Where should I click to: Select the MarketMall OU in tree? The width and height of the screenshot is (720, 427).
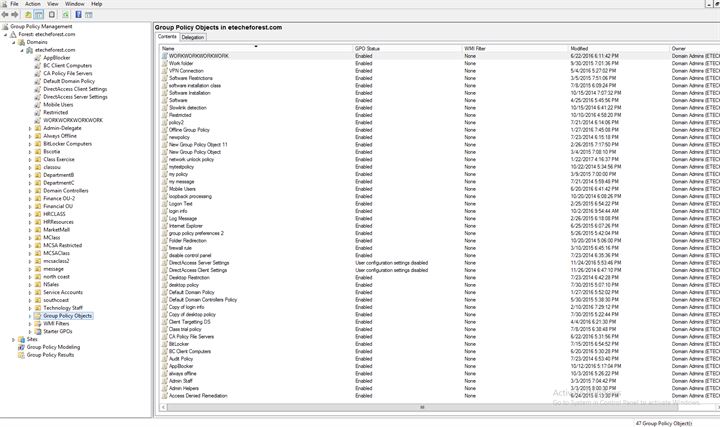(x=56, y=230)
